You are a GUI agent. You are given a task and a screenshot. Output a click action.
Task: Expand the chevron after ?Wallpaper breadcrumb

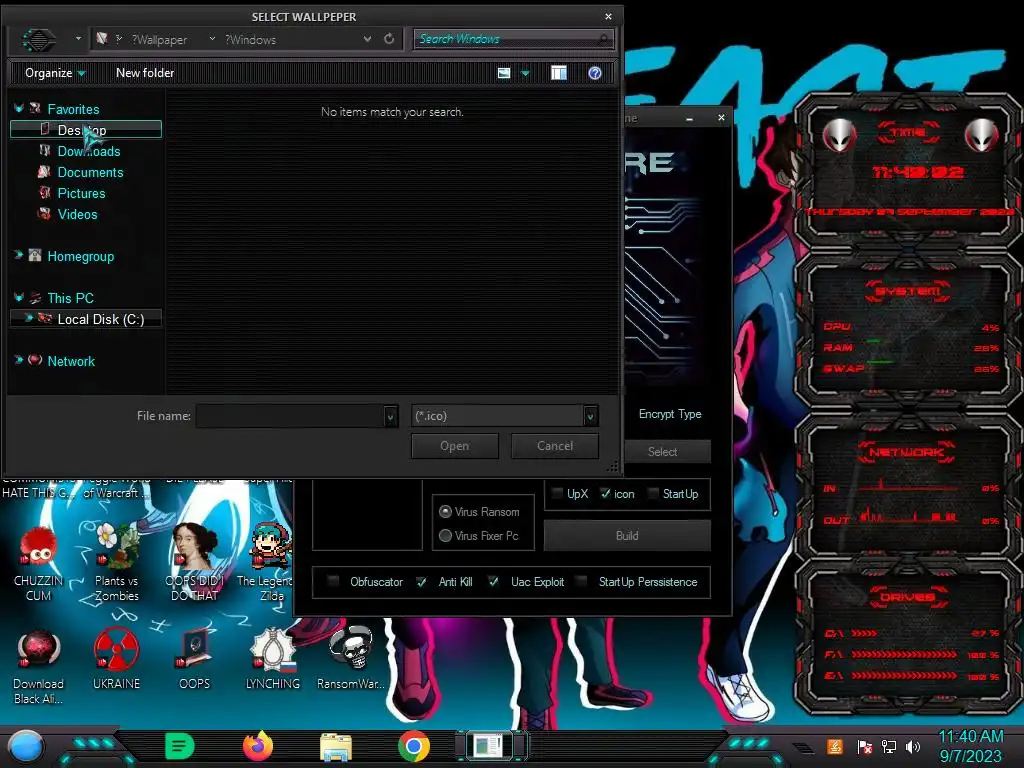click(x=212, y=39)
